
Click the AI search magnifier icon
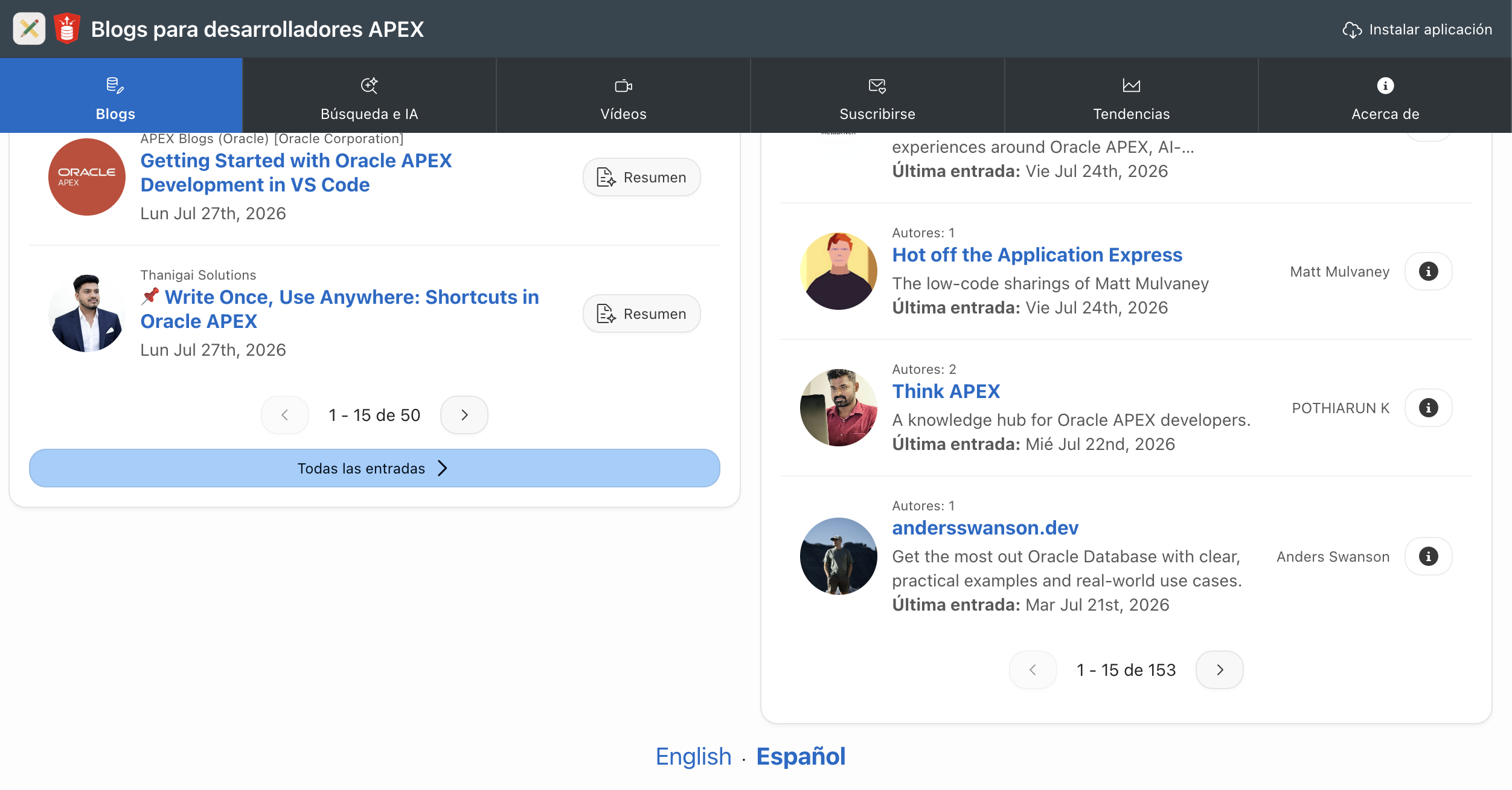(369, 85)
